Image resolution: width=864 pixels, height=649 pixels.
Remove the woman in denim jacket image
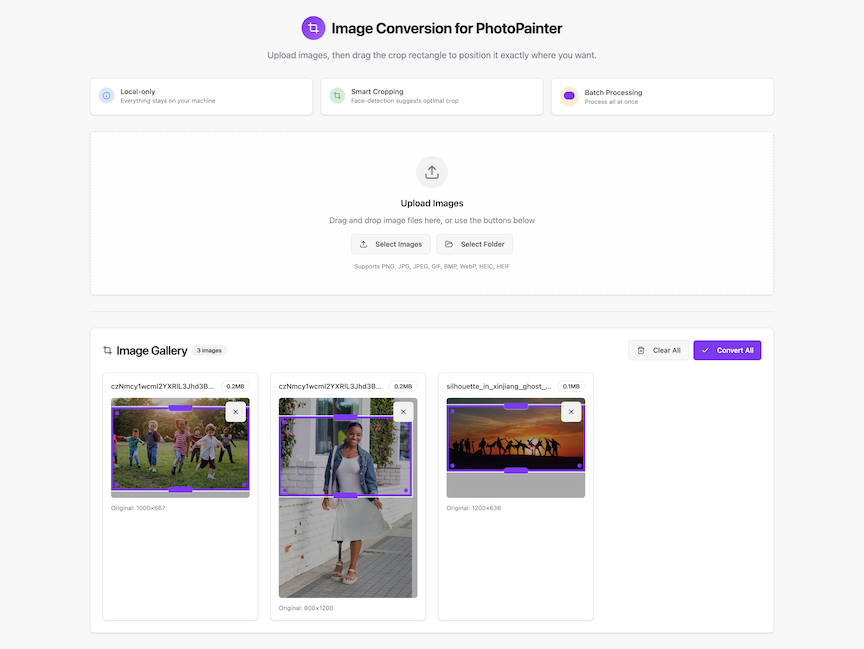pos(403,412)
